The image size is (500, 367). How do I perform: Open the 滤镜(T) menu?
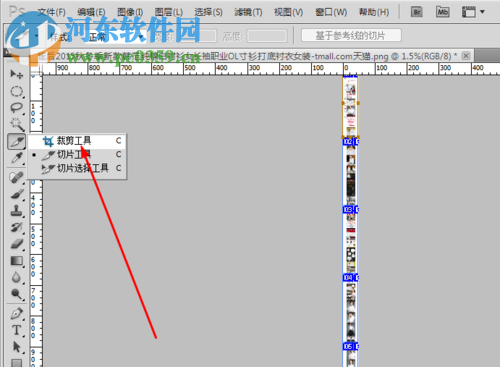[248, 12]
